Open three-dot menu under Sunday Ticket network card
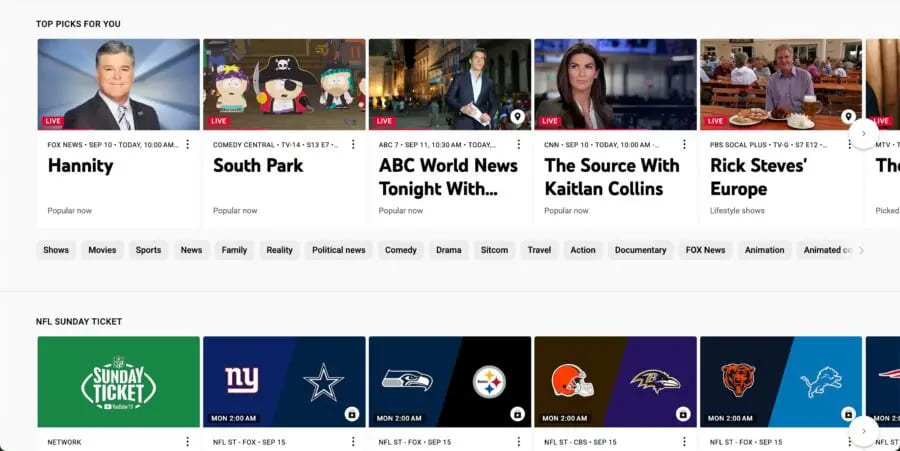Viewport: 900px width, 451px height. pos(187,441)
